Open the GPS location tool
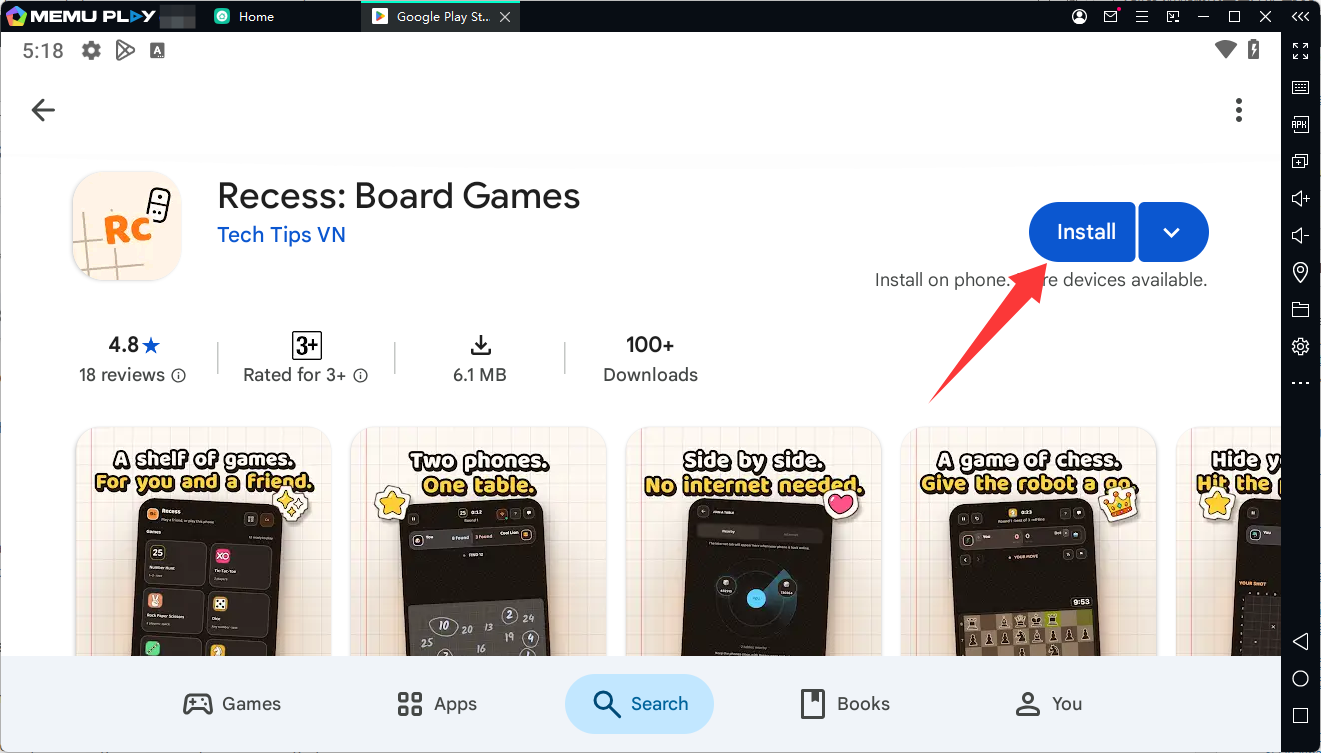Screen dimensions: 1321x753 coord(1300,272)
